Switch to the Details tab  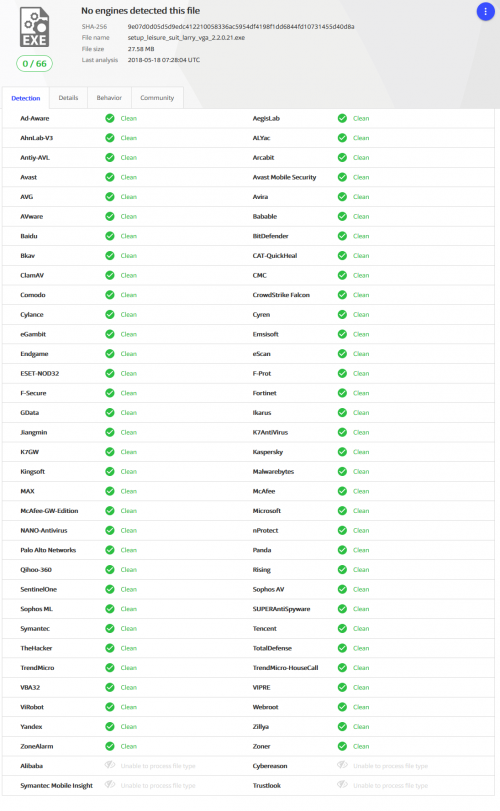(68, 98)
